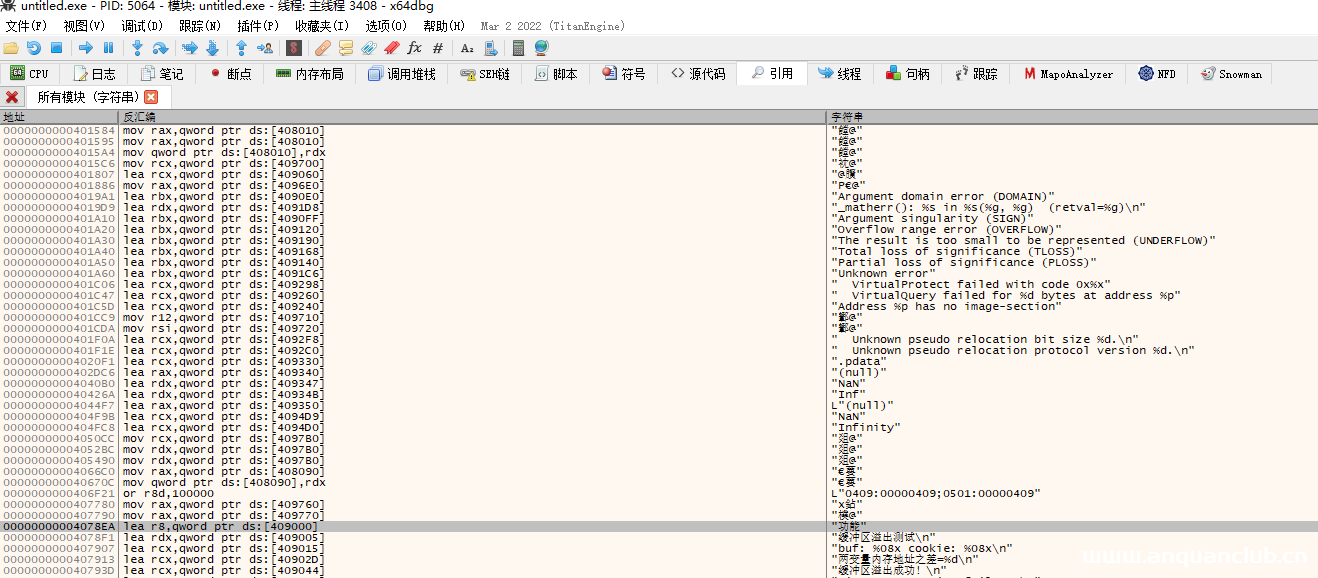The image size is (1318, 578).
Task: Stop debugging with the blue square icon
Action: click(57, 48)
